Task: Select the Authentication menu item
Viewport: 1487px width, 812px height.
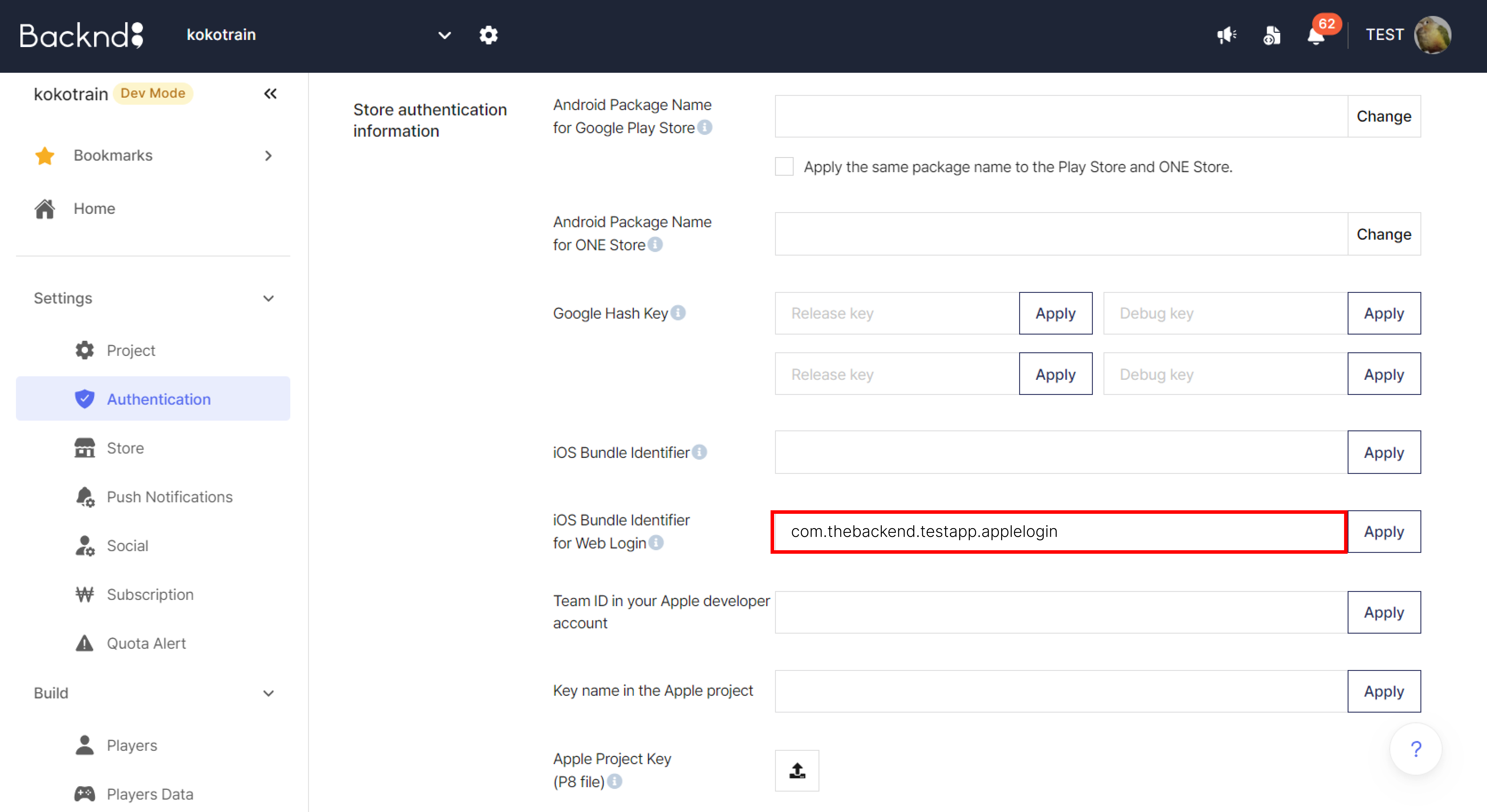Action: point(153,399)
